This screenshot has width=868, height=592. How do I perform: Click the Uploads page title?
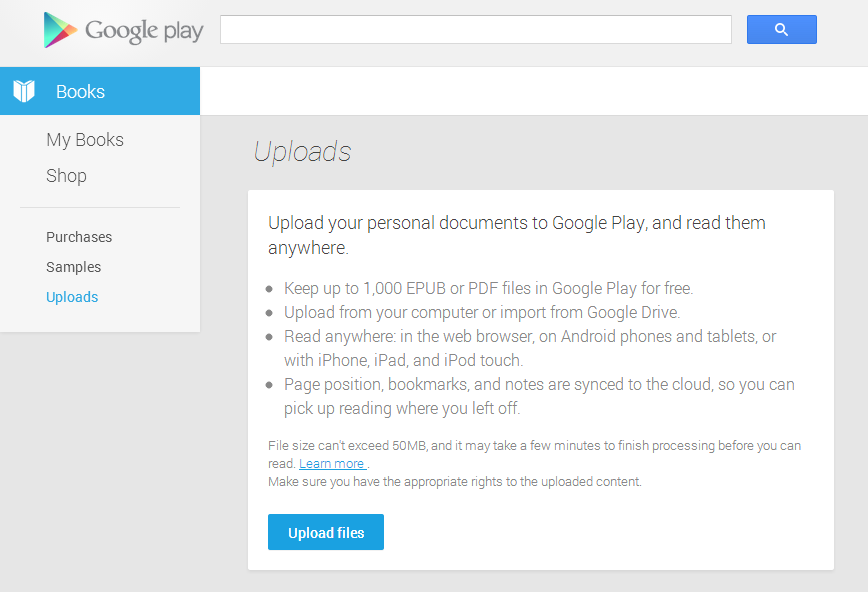(x=302, y=151)
